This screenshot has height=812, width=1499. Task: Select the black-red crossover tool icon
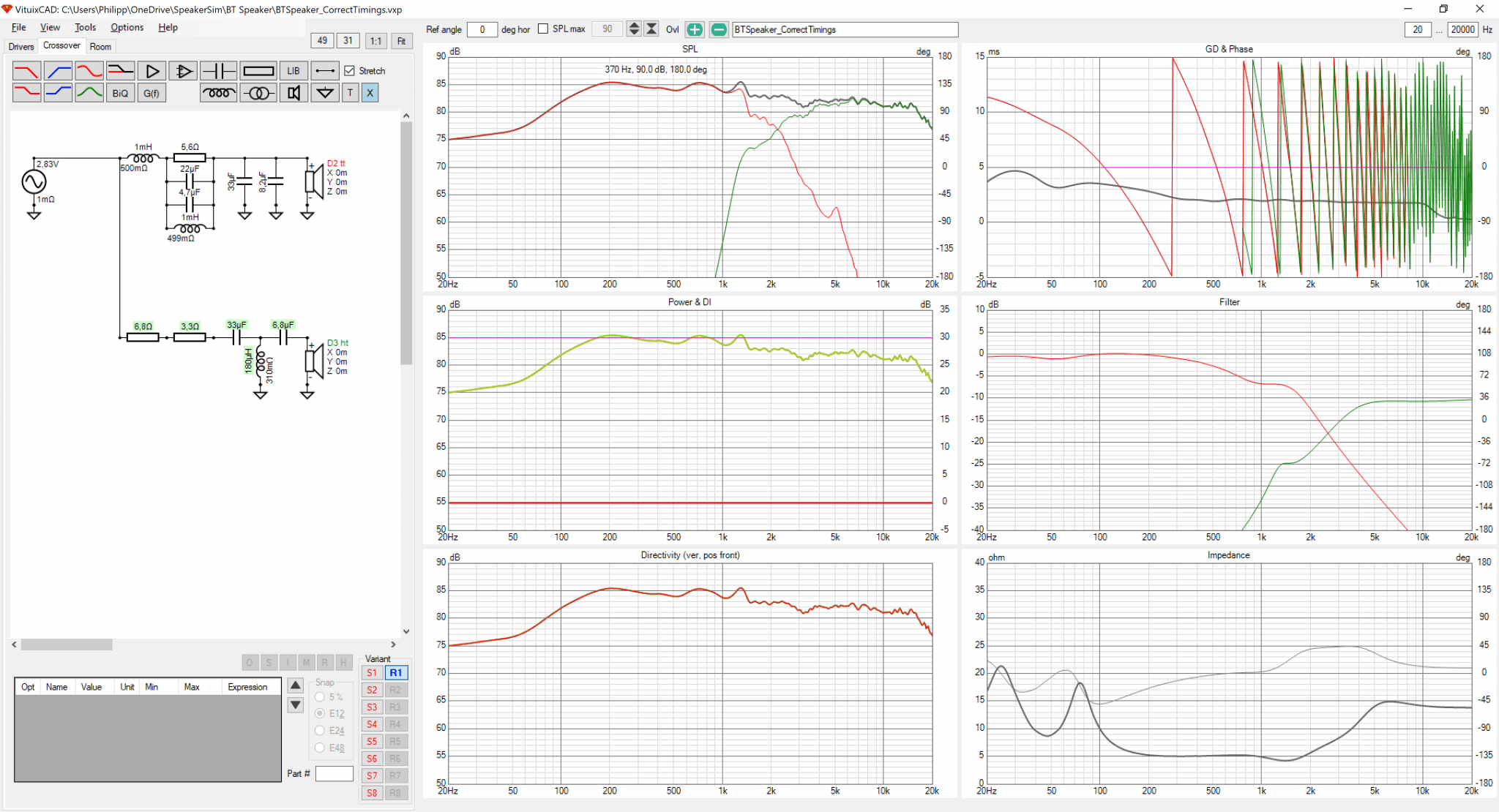click(x=121, y=71)
